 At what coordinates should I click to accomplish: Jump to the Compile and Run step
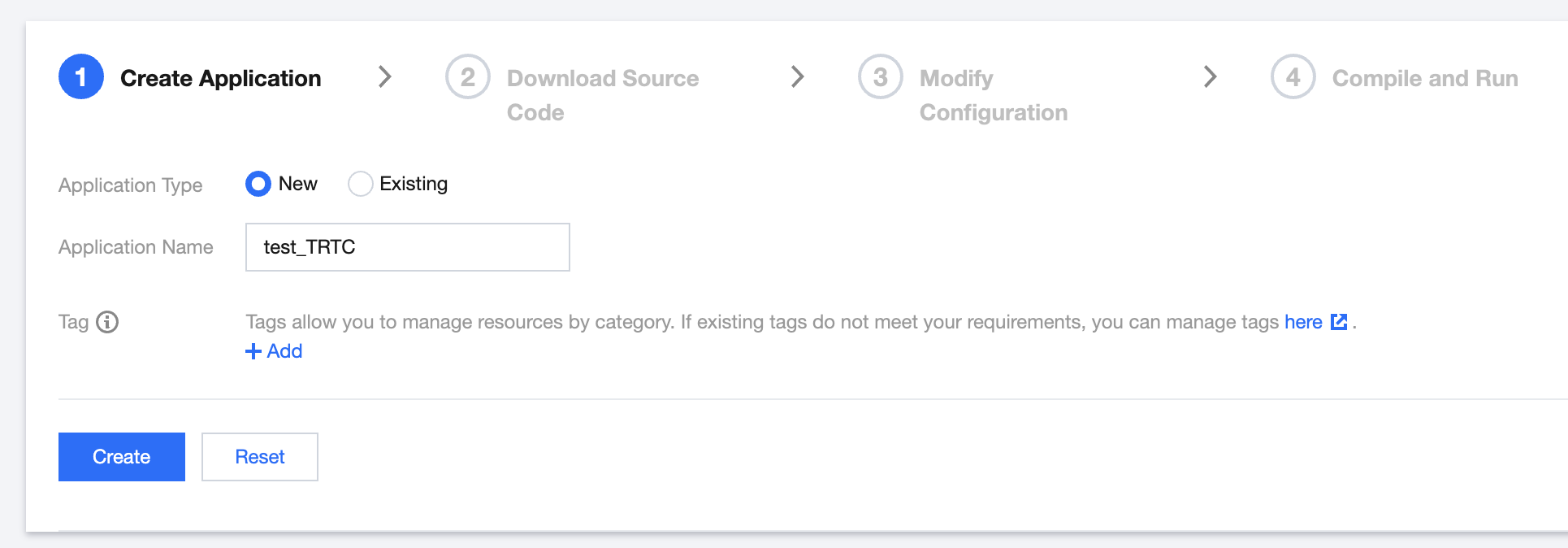click(x=1424, y=79)
